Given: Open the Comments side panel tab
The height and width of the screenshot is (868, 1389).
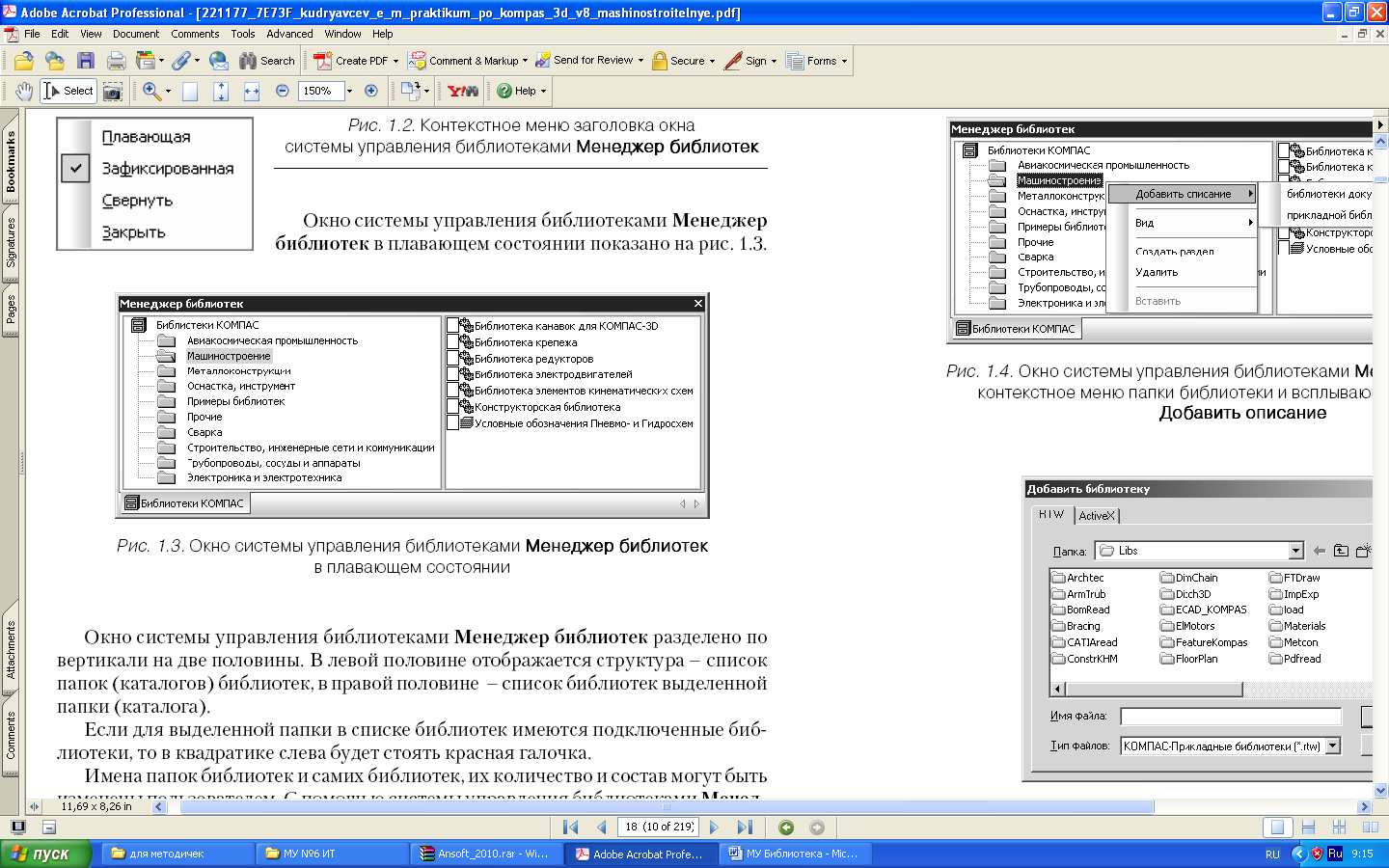Looking at the screenshot, I should [11, 735].
